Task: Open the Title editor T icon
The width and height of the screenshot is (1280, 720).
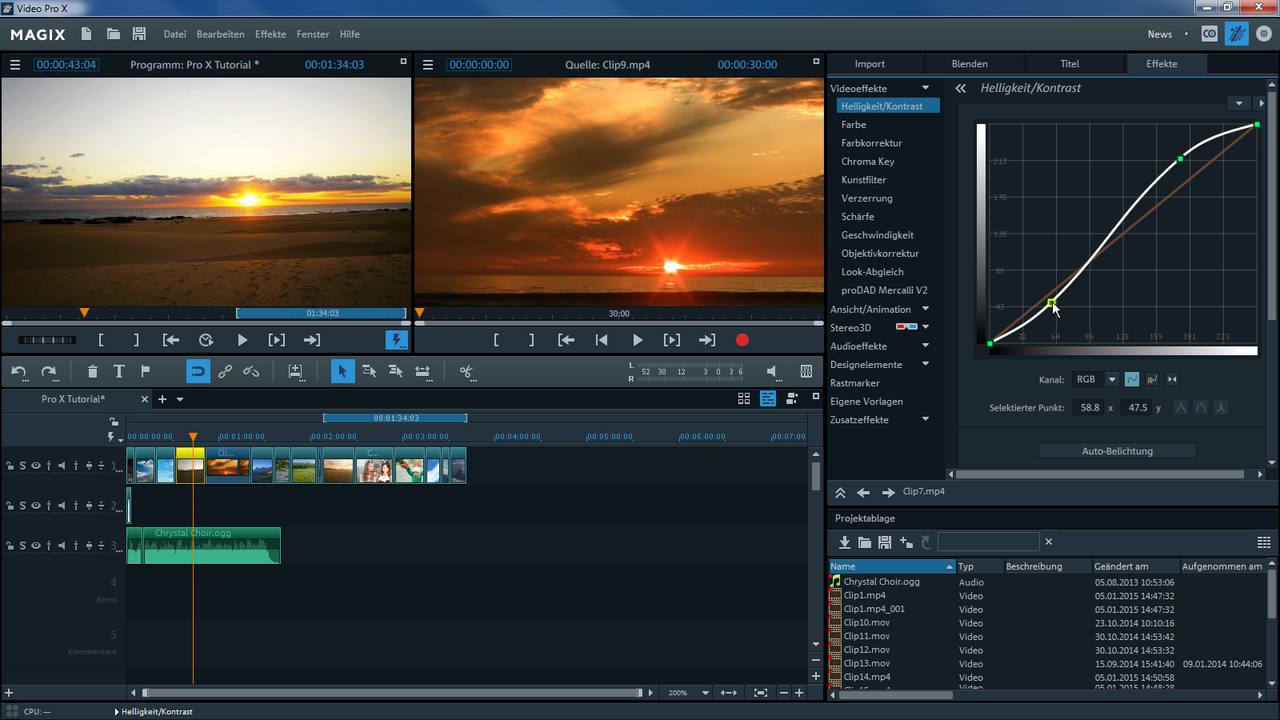Action: (119, 371)
